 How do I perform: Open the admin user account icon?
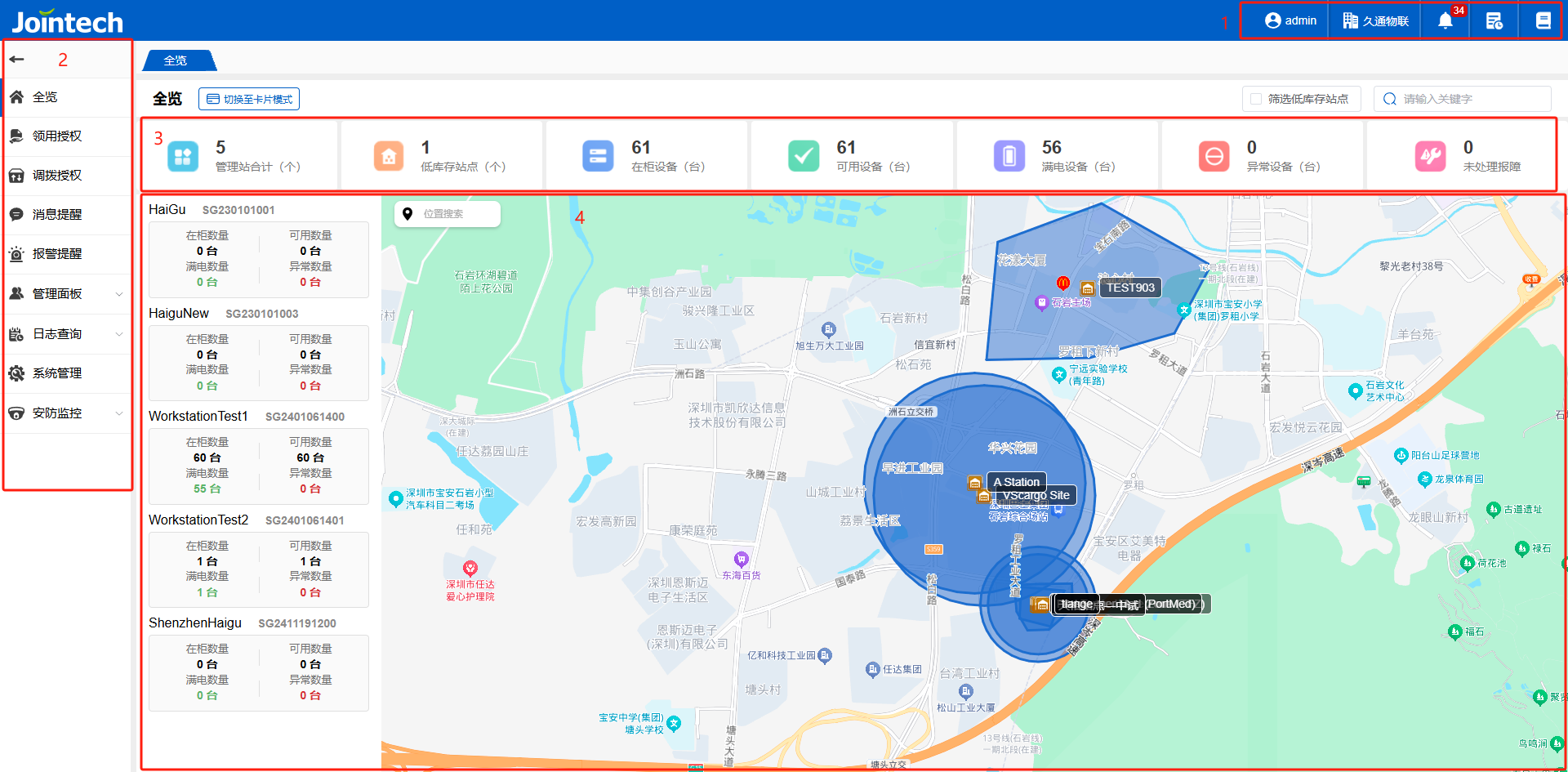tap(1272, 20)
